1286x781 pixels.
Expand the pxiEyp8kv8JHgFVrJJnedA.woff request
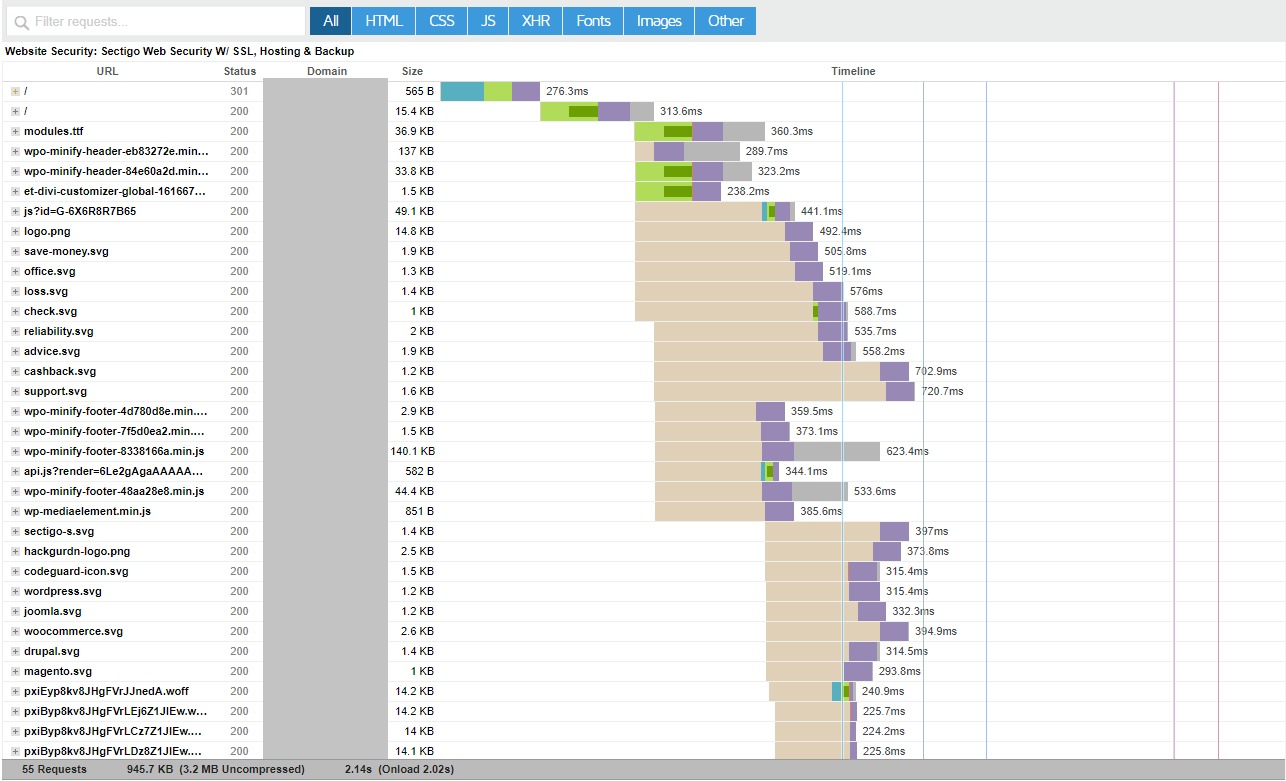click(x=15, y=691)
